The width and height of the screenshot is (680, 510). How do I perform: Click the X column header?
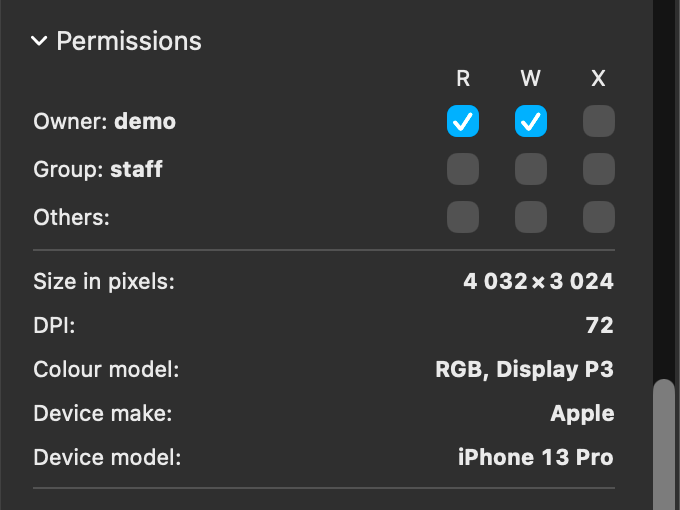coord(599,78)
